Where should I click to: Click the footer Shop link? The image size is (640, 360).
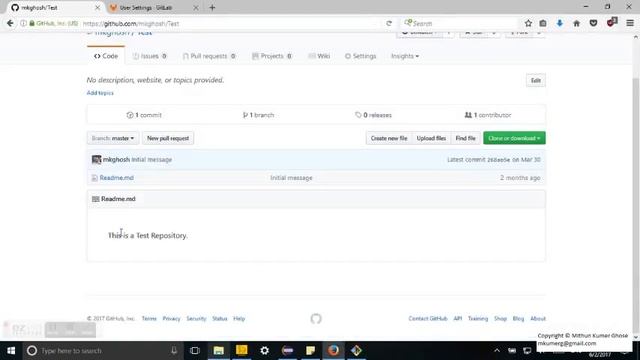500,318
